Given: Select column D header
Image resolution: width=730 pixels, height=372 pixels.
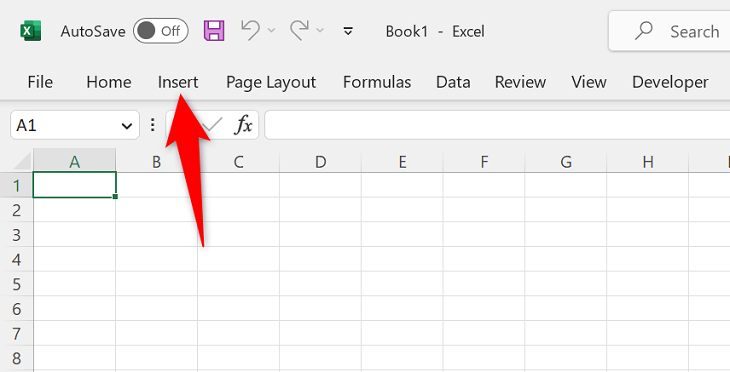Looking at the screenshot, I should click(x=320, y=161).
